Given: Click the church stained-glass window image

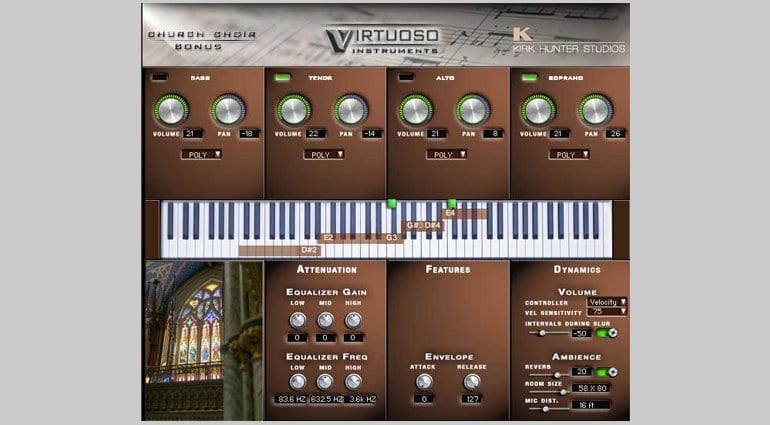Looking at the screenshot, I should tap(204, 340).
